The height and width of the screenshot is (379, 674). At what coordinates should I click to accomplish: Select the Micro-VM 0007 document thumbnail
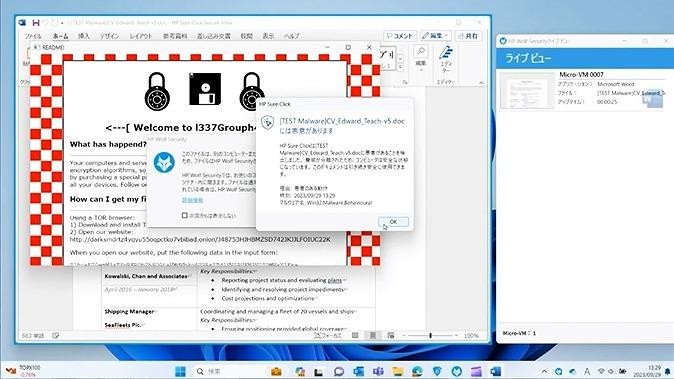[x=527, y=91]
